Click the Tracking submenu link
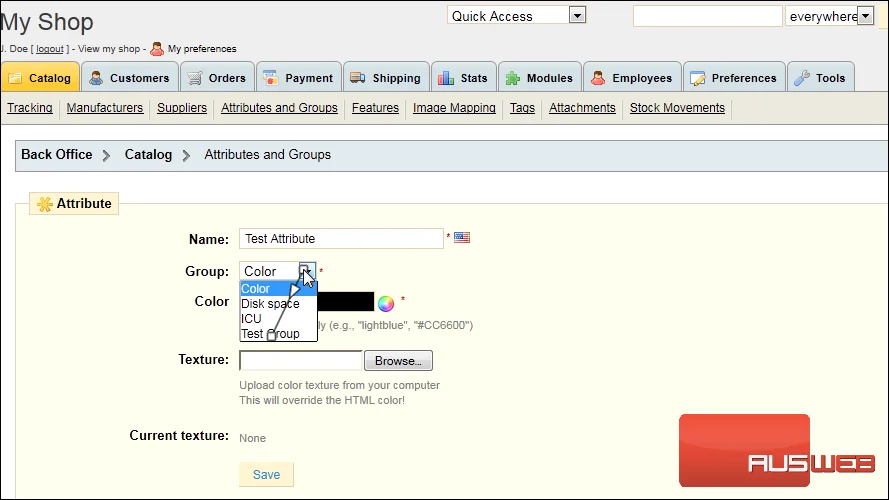This screenshot has height=500, width=889. point(29,108)
